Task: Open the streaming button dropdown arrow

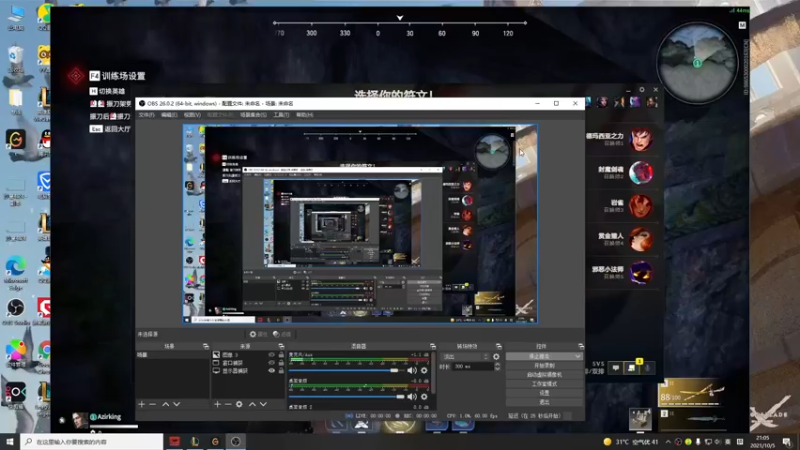Action: point(578,357)
